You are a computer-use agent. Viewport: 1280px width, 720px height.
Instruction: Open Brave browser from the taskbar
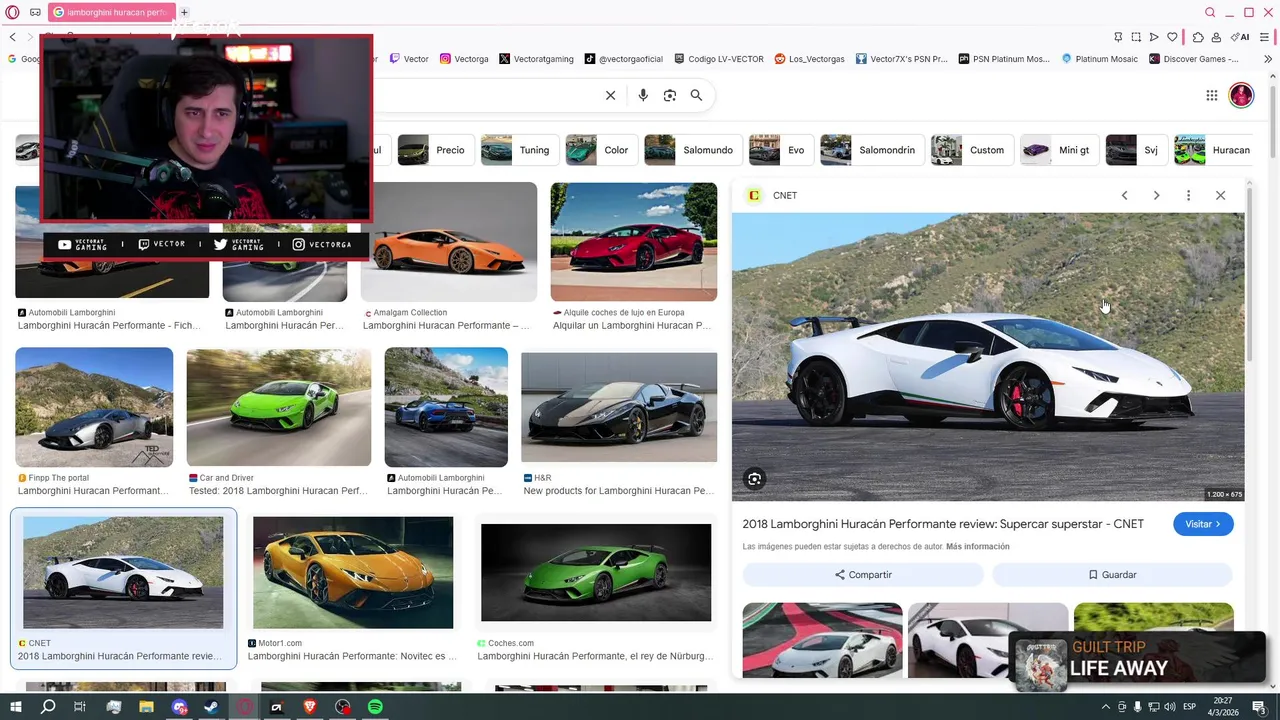pyautogui.click(x=310, y=707)
